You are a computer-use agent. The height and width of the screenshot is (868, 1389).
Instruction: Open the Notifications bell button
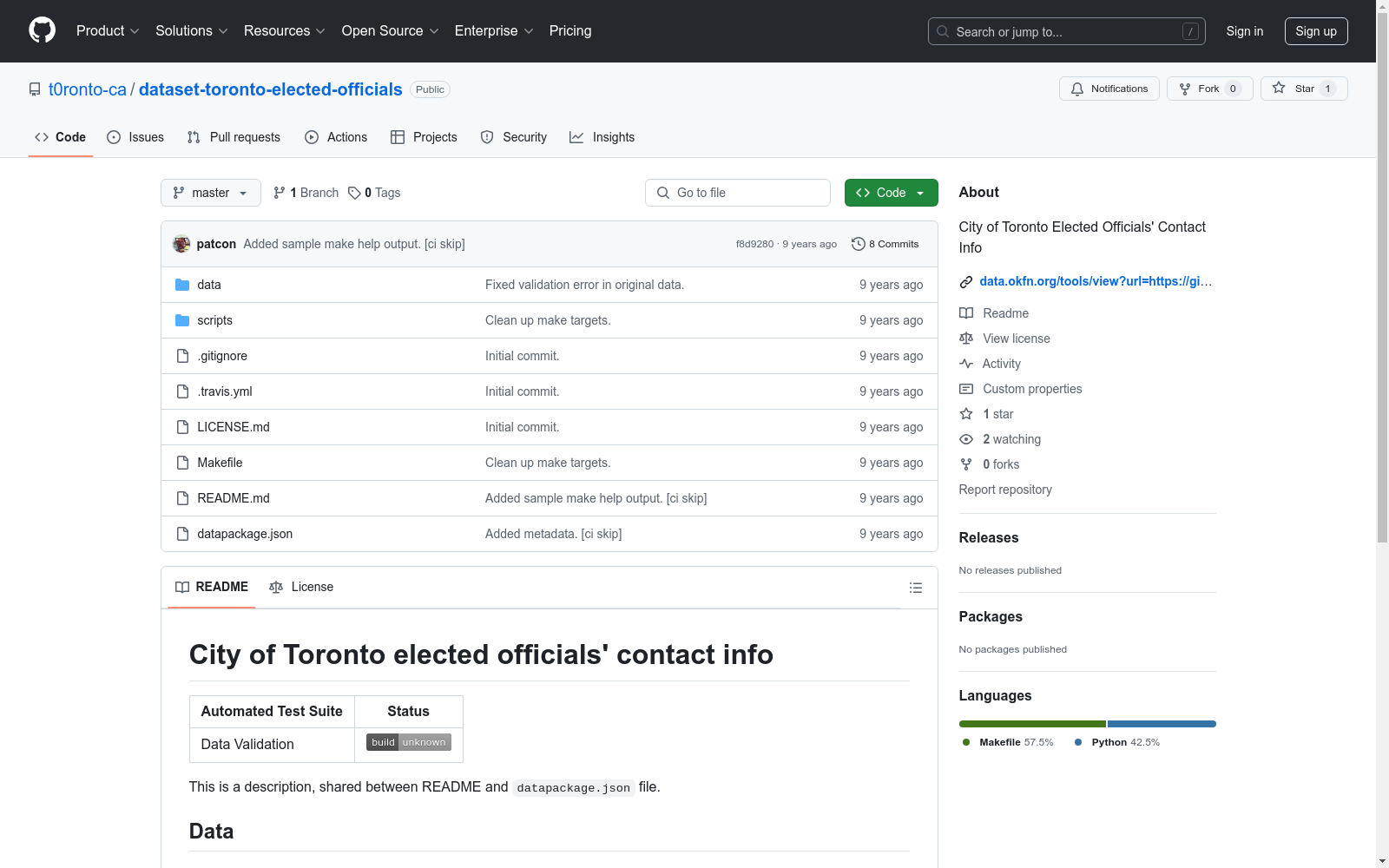(x=1109, y=89)
